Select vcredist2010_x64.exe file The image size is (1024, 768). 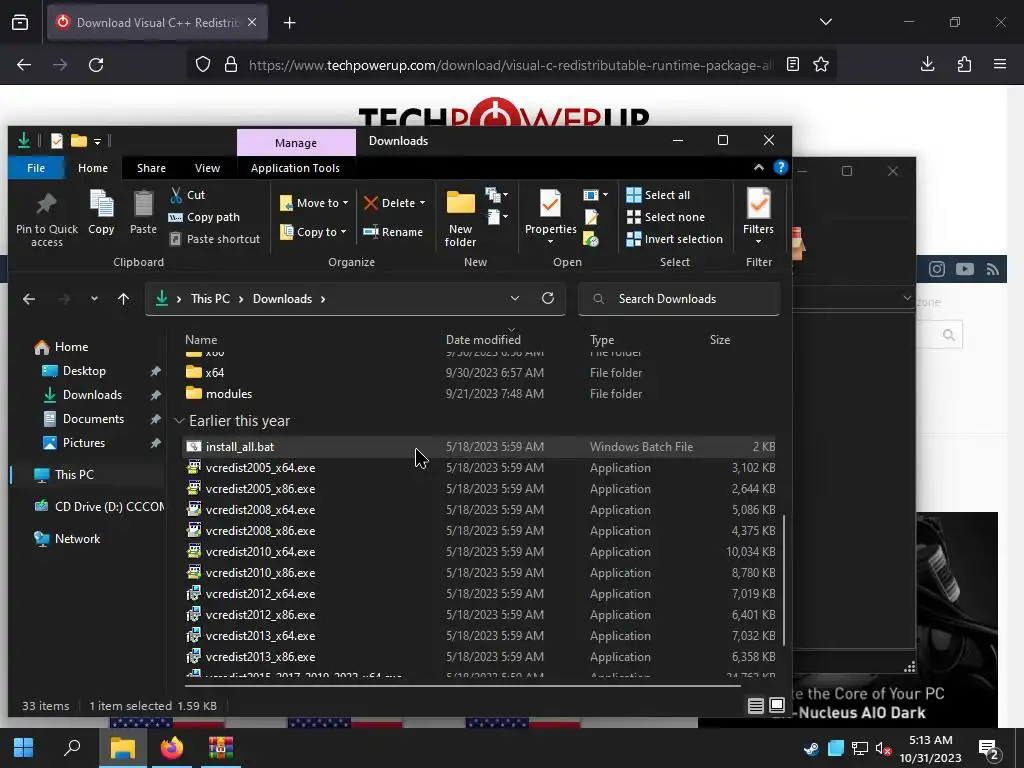click(x=479, y=552)
